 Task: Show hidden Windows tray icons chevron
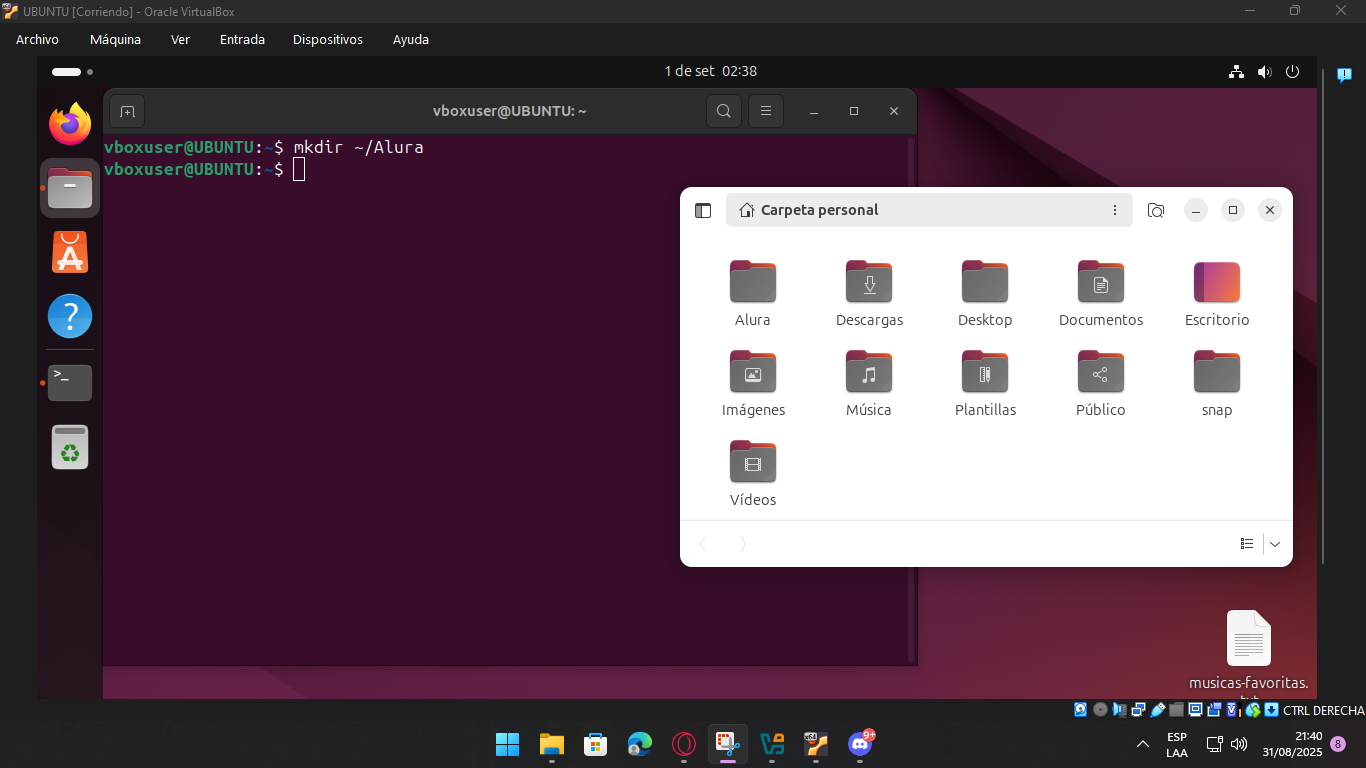click(x=1143, y=744)
